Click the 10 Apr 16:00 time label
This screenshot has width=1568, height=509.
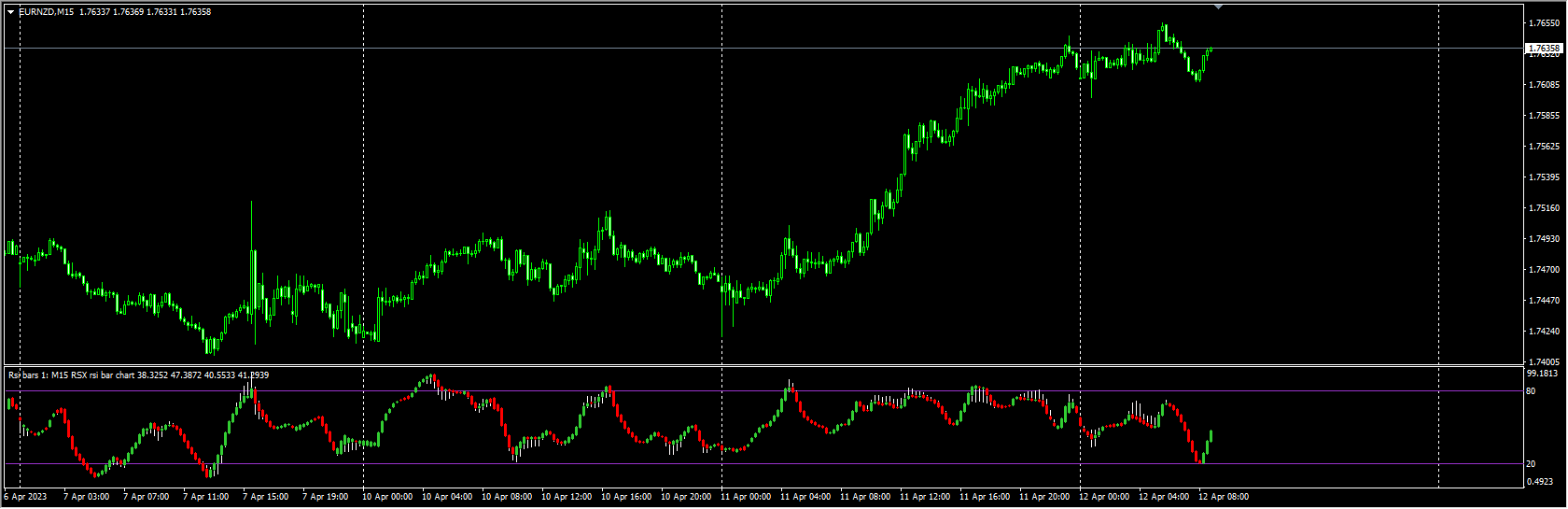point(626,497)
